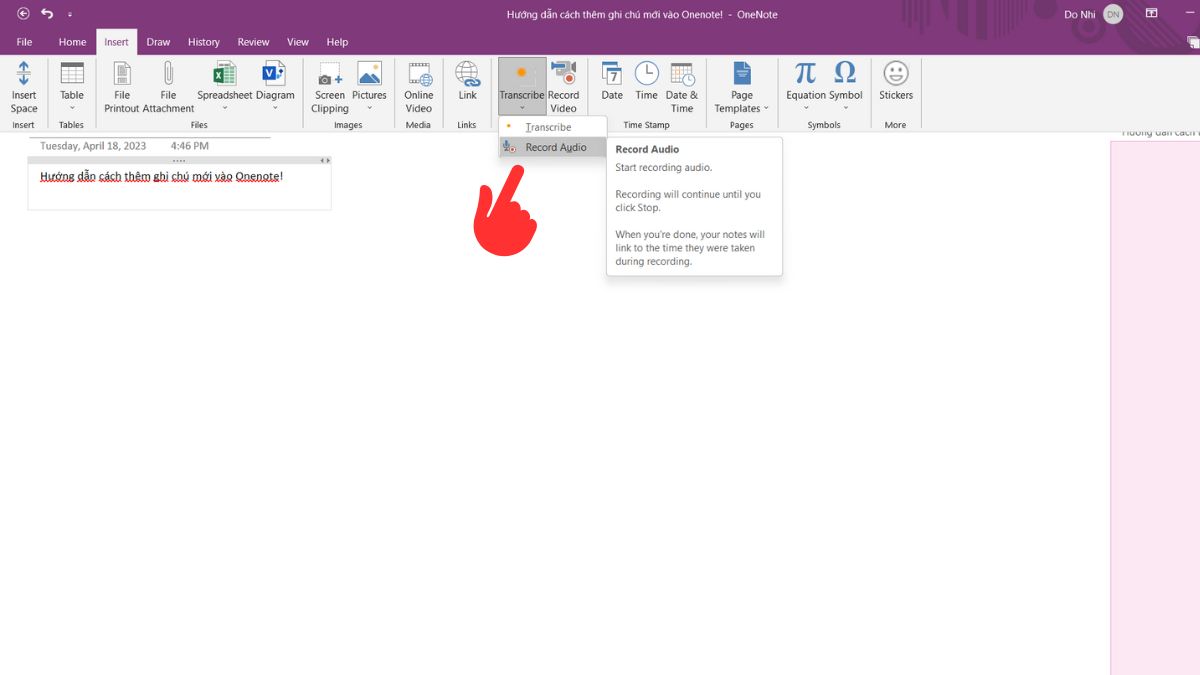This screenshot has width=1200, height=675.
Task: Open the Table insert icon
Action: 72,73
